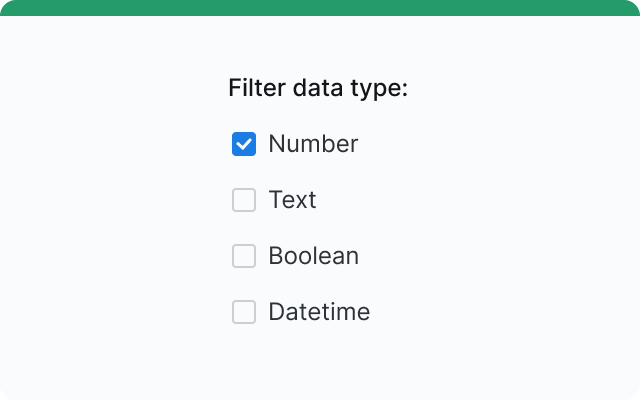Tick the Datetime checkbox

tap(244, 312)
